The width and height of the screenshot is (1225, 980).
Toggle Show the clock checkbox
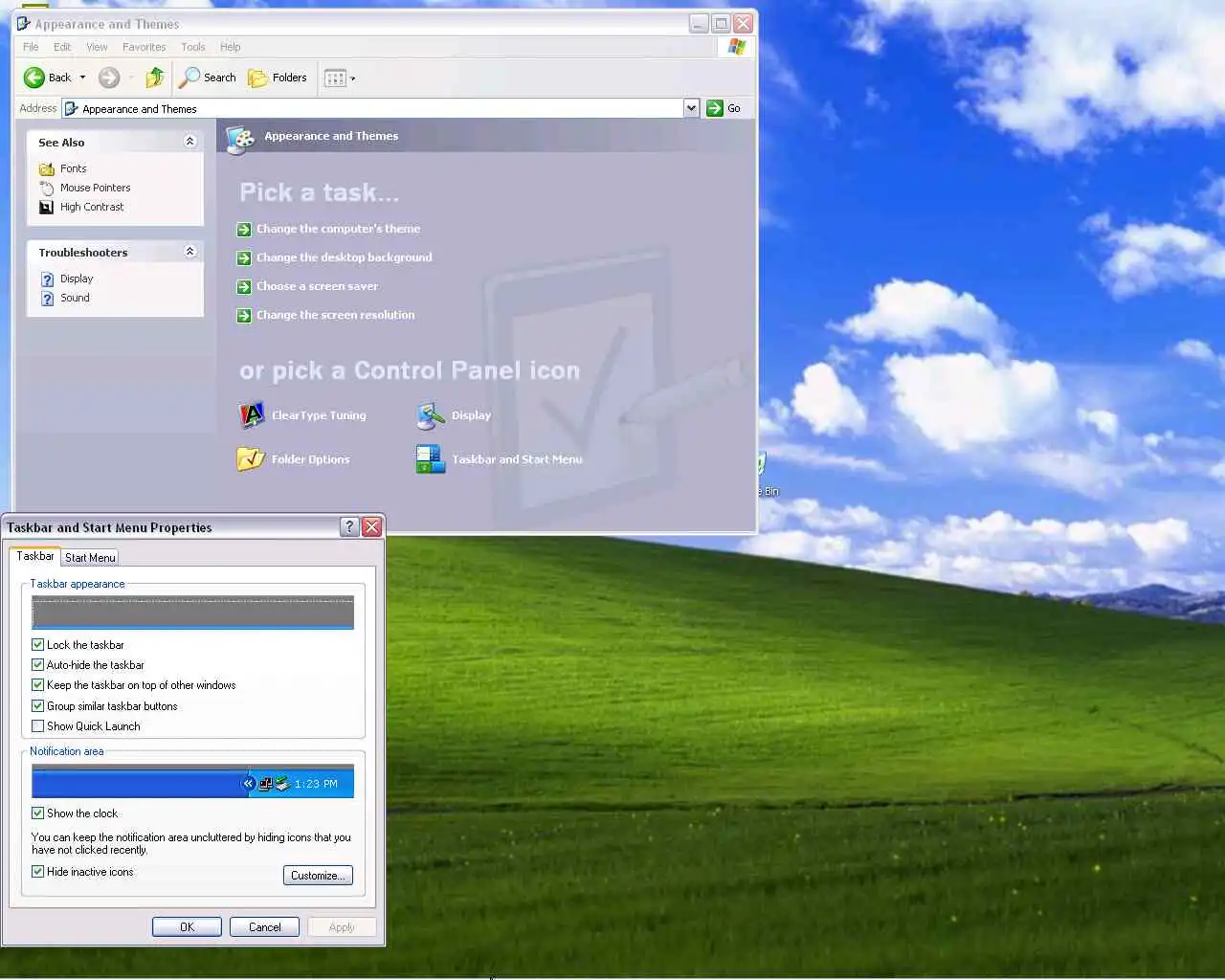pyautogui.click(x=37, y=813)
